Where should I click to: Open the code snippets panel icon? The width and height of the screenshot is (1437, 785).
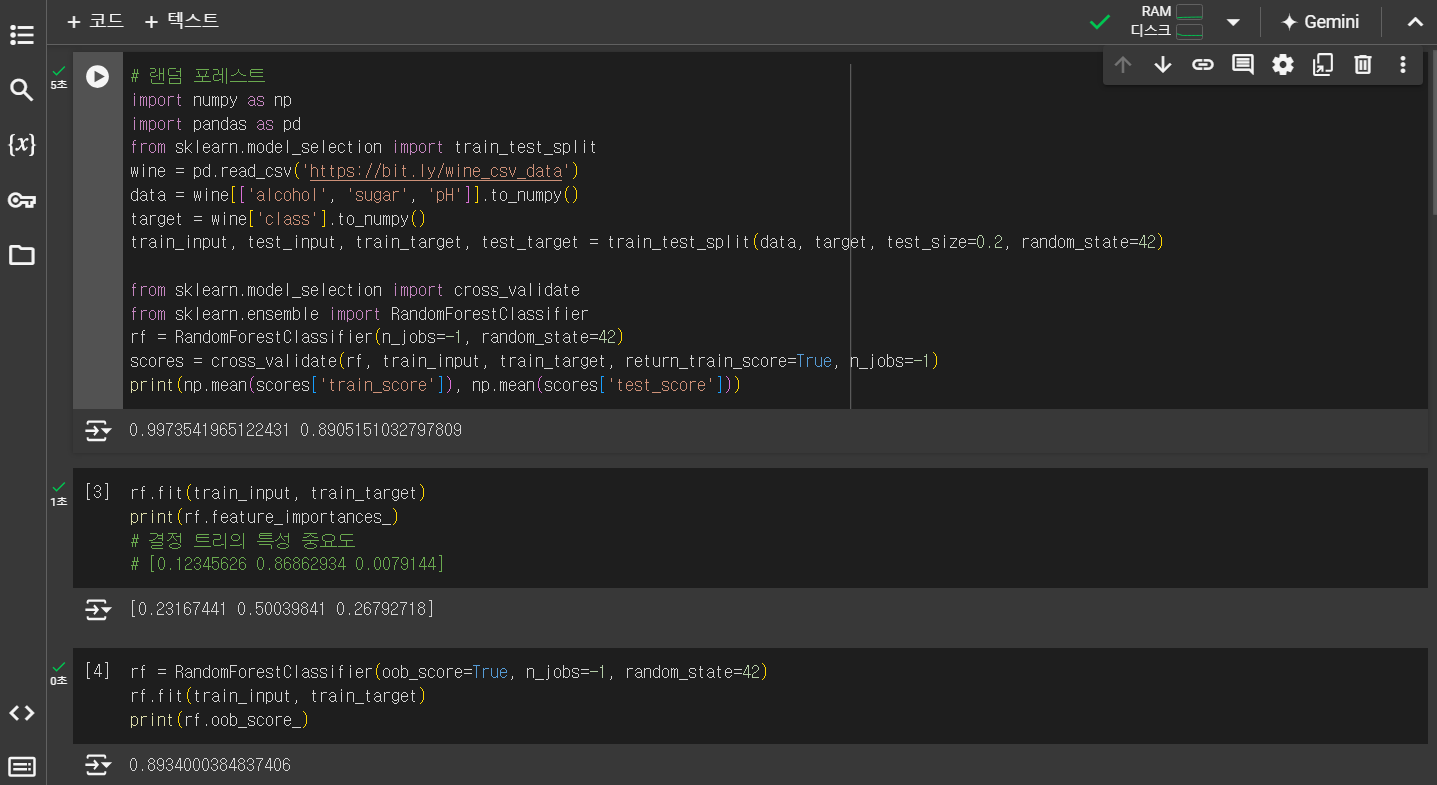[x=21, y=713]
